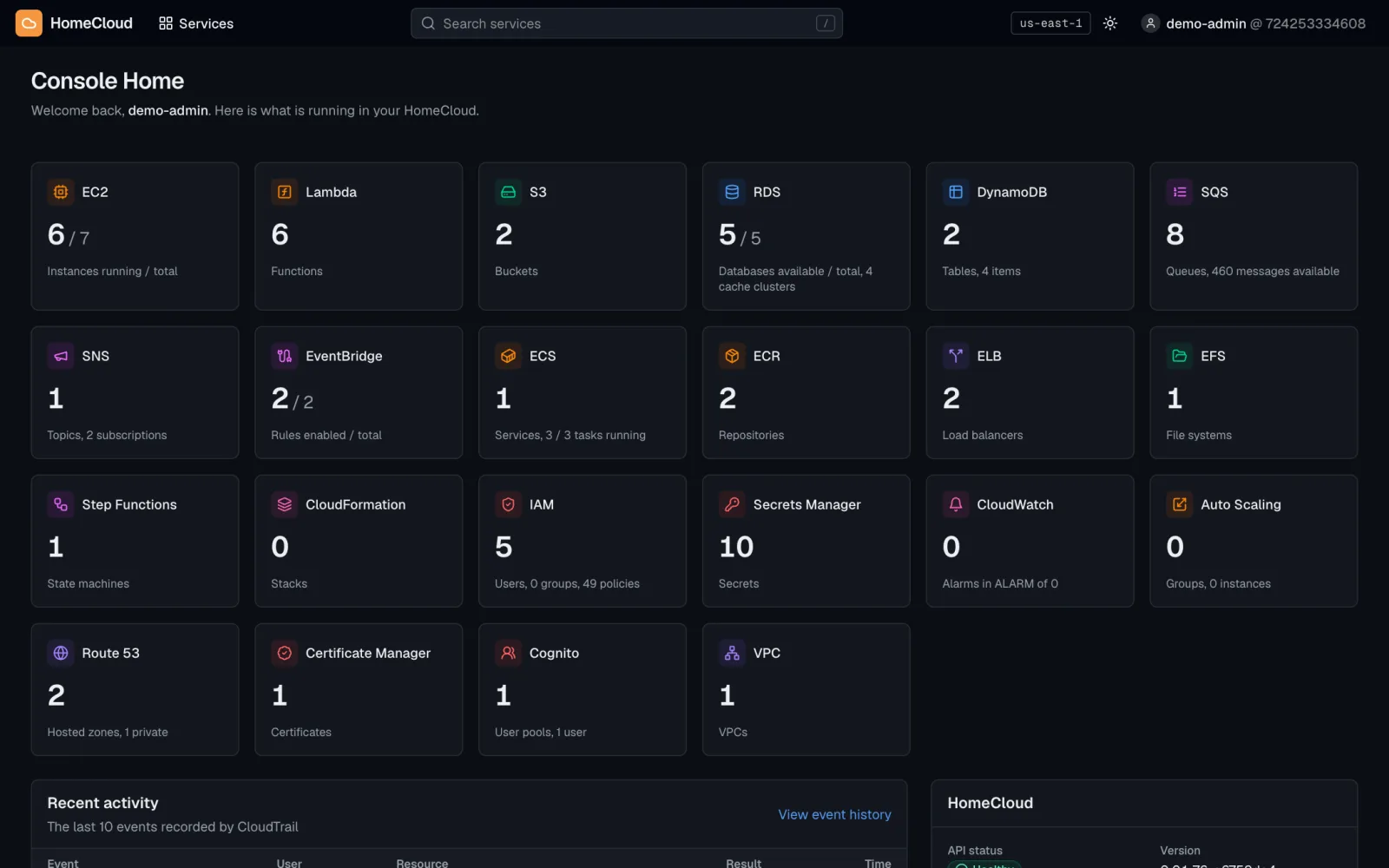Click "Users, 0 groups, 49 policies" text

[567, 584]
